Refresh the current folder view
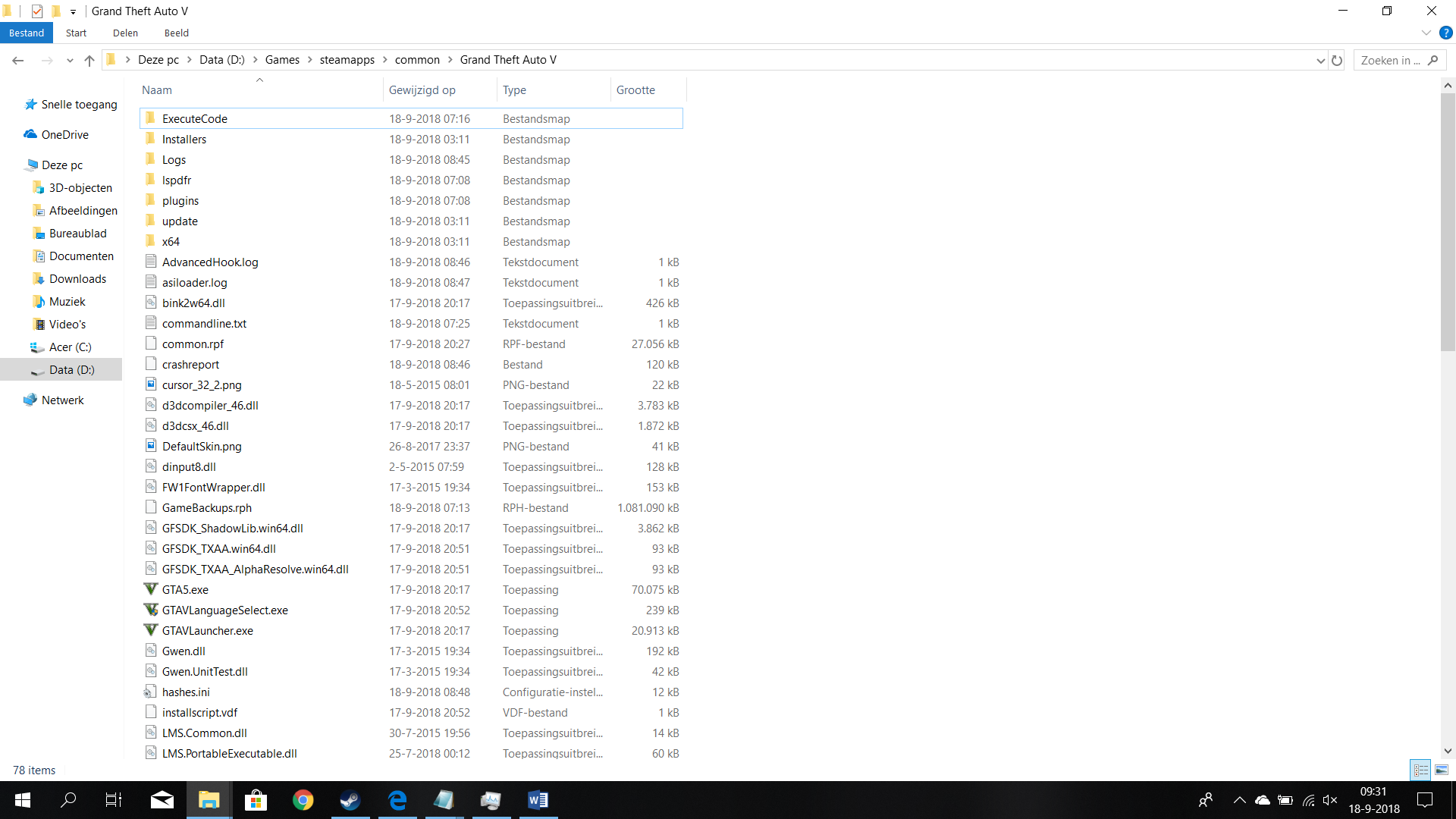The image size is (1456, 819). (1337, 60)
